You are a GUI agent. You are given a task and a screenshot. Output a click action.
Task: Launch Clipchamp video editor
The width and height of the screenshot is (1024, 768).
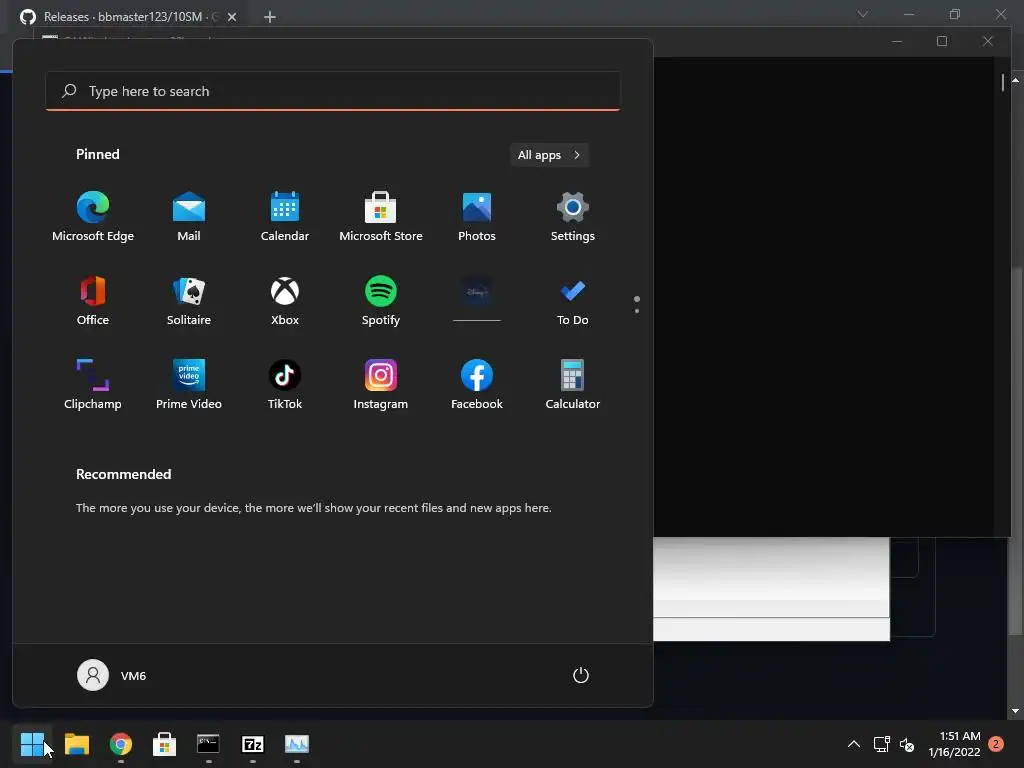point(93,385)
